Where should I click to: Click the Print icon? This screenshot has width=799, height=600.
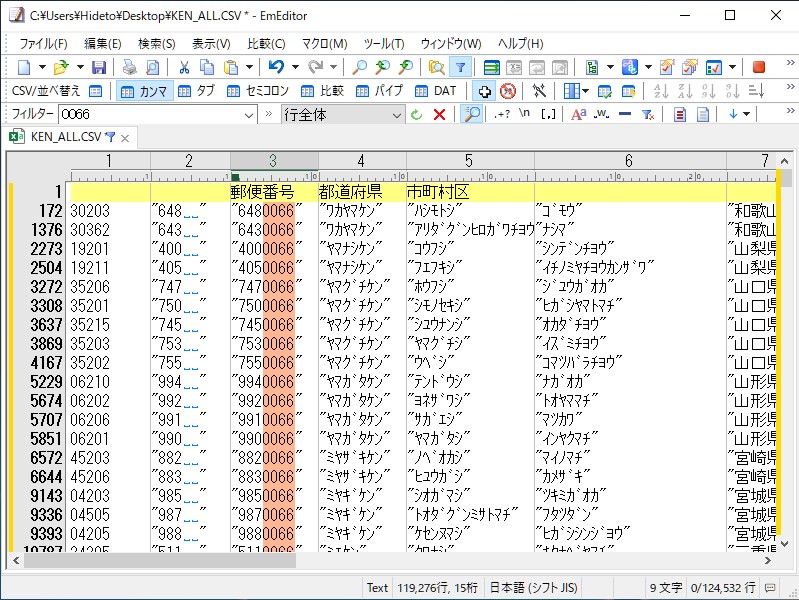tap(129, 67)
